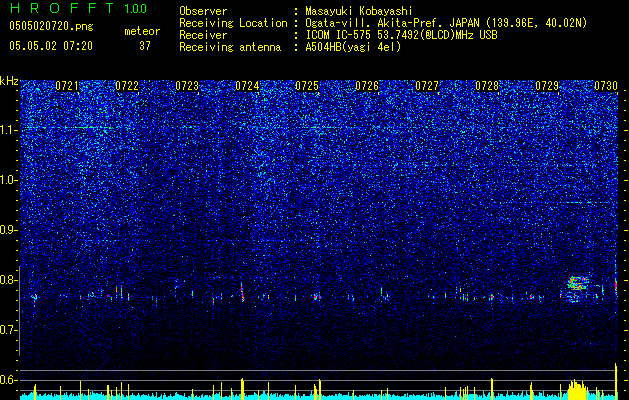The image size is (629, 400).
Task: Click the 0730 time marker
Action: click(606, 86)
